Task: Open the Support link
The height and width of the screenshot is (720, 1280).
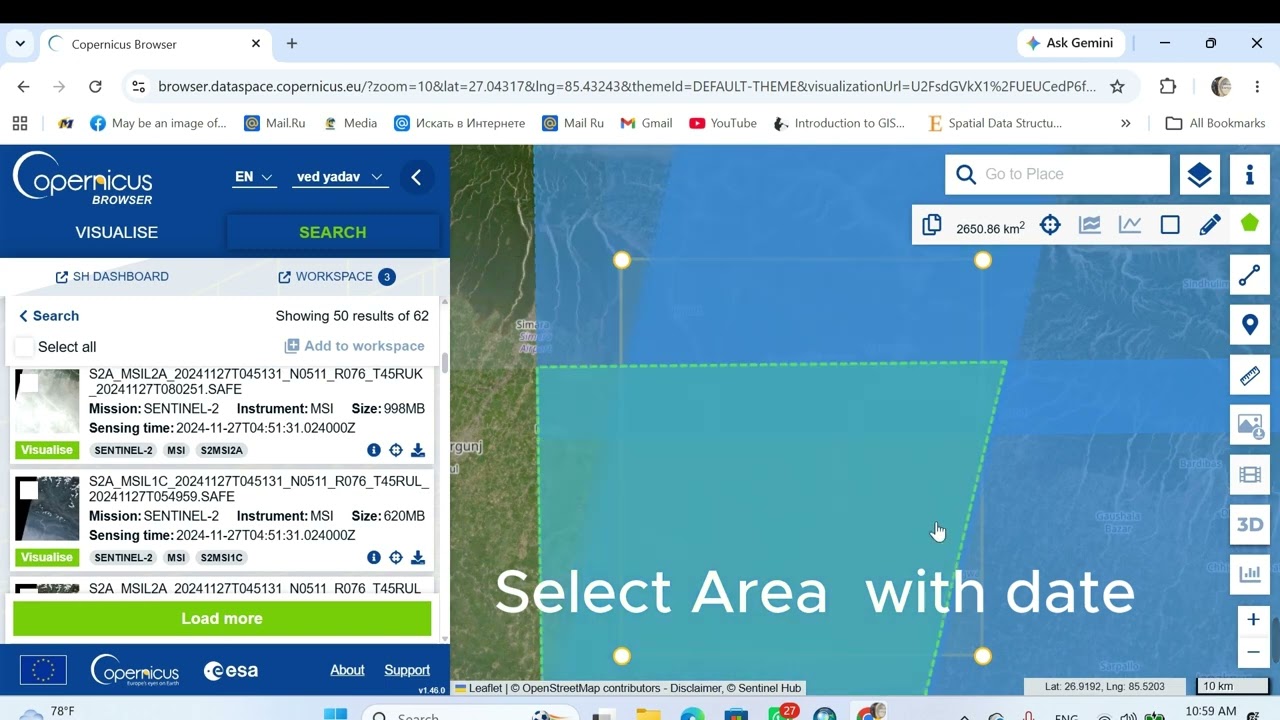Action: point(407,670)
